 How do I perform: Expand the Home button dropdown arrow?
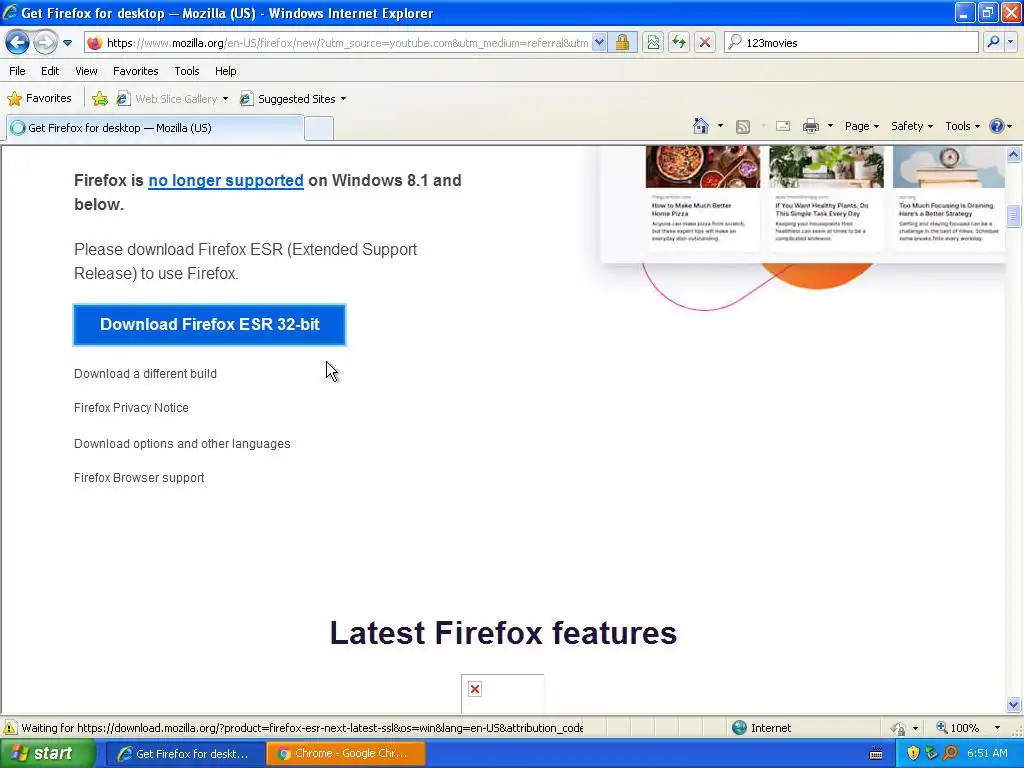point(720,126)
